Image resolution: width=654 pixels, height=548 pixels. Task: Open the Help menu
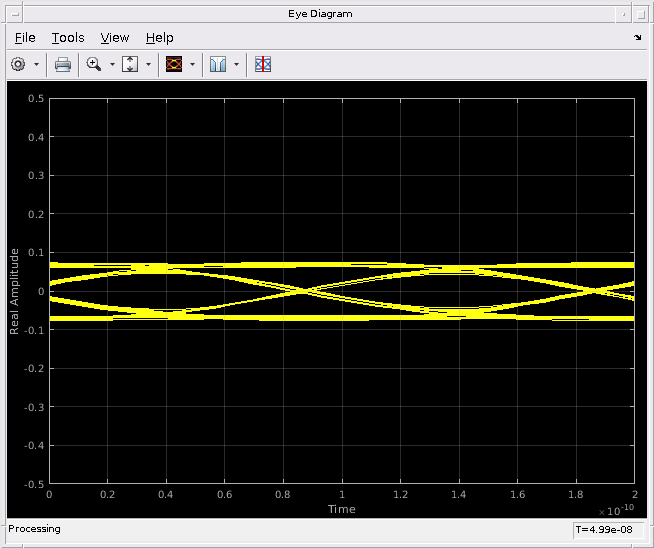click(x=159, y=38)
